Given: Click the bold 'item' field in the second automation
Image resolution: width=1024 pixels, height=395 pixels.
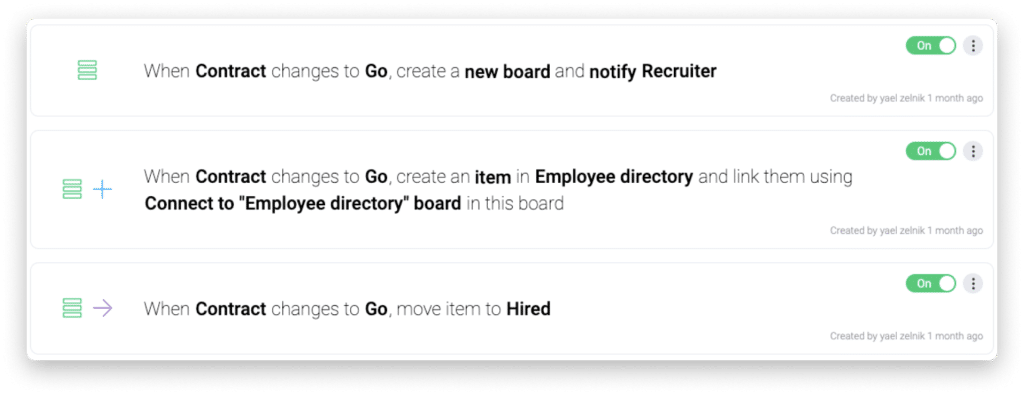Looking at the screenshot, I should tap(492, 177).
